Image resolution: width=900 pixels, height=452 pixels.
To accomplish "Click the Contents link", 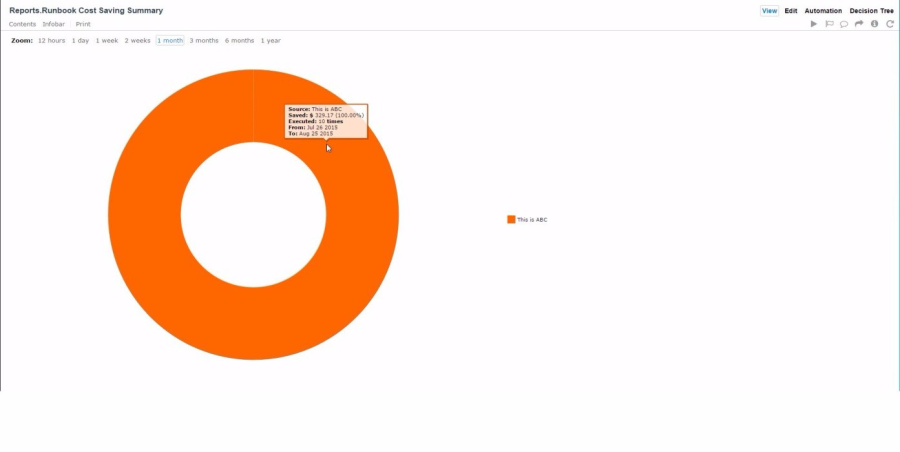I will point(22,24).
